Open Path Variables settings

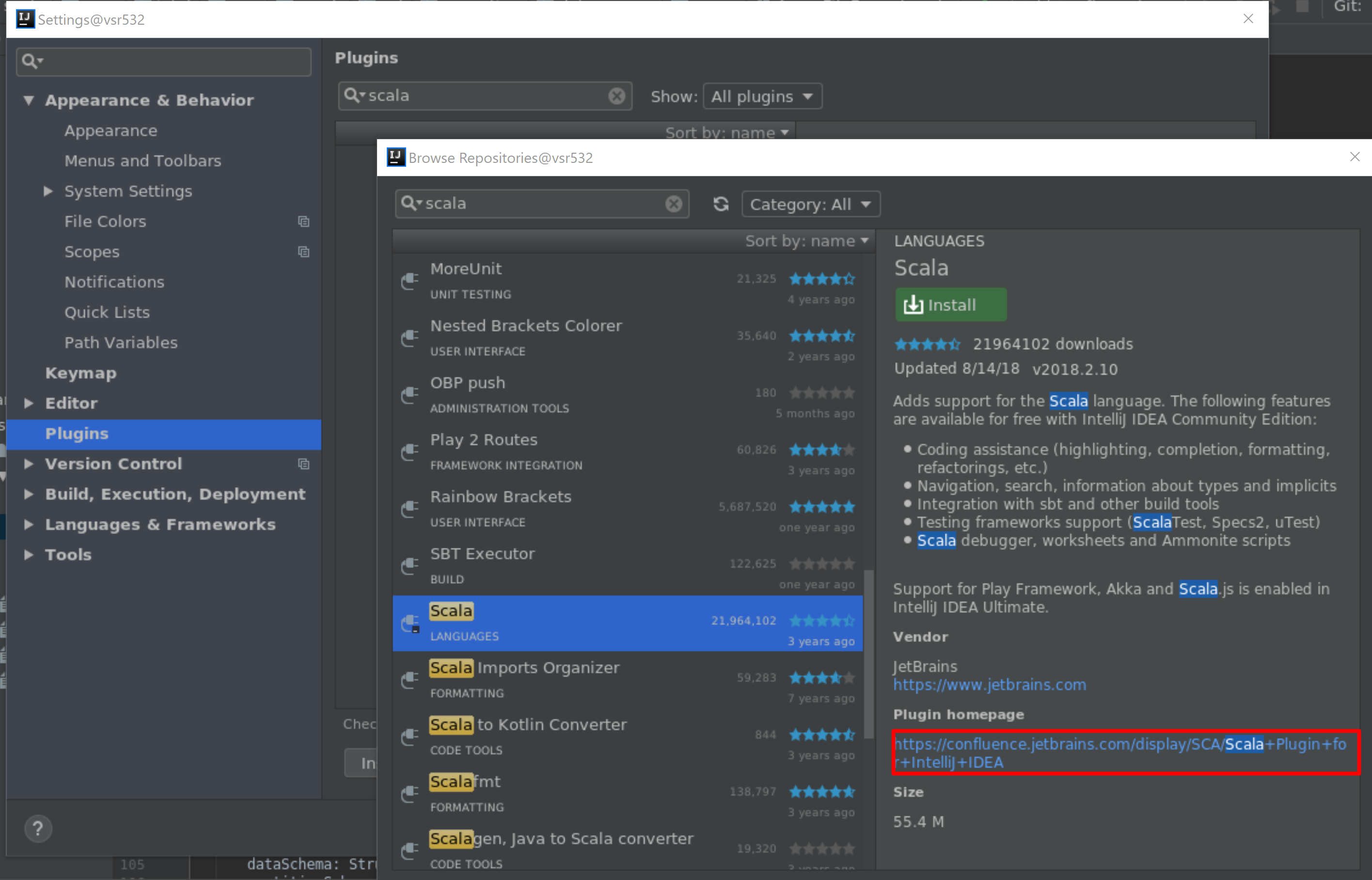coord(121,343)
